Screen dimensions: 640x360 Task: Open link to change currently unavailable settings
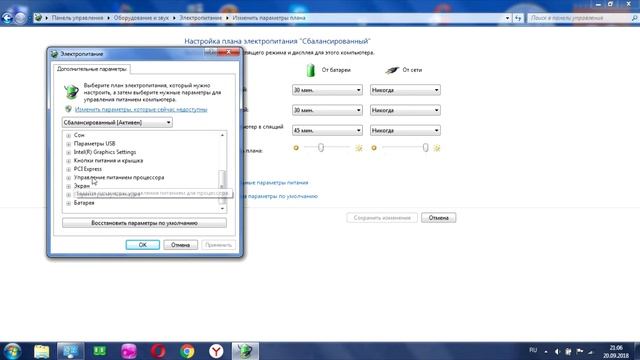(141, 109)
